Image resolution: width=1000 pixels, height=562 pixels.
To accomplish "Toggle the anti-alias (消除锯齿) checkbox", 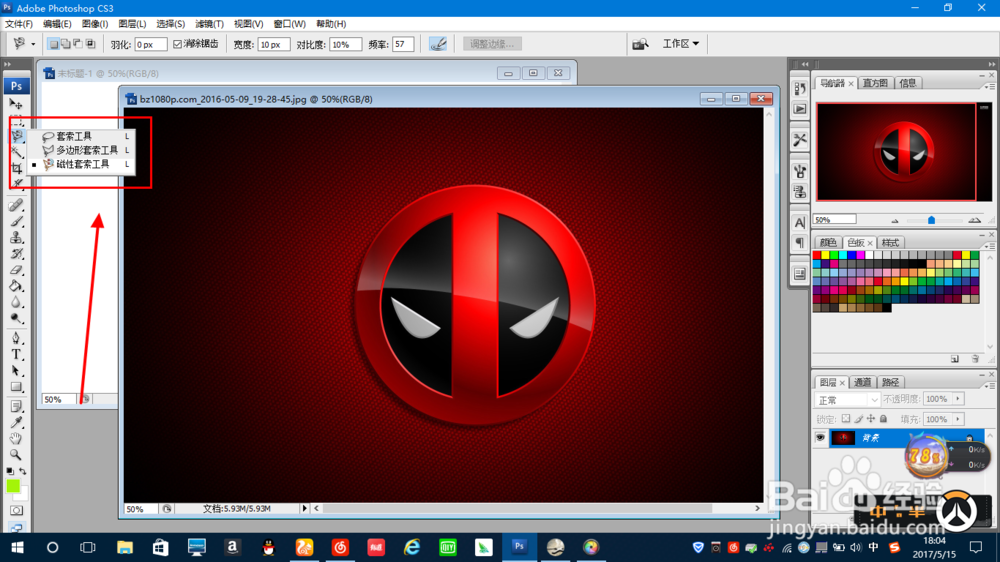I will tap(177, 44).
